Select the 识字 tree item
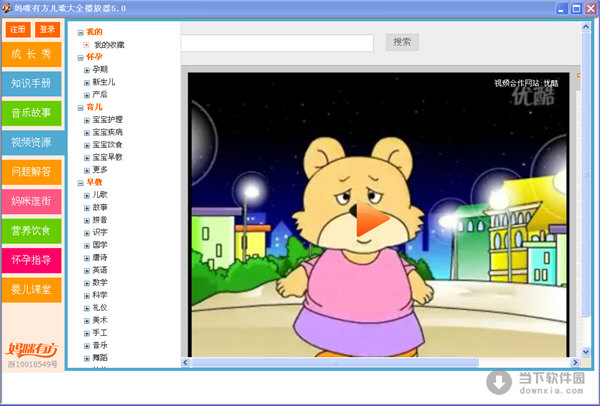600x406 pixels. click(100, 232)
